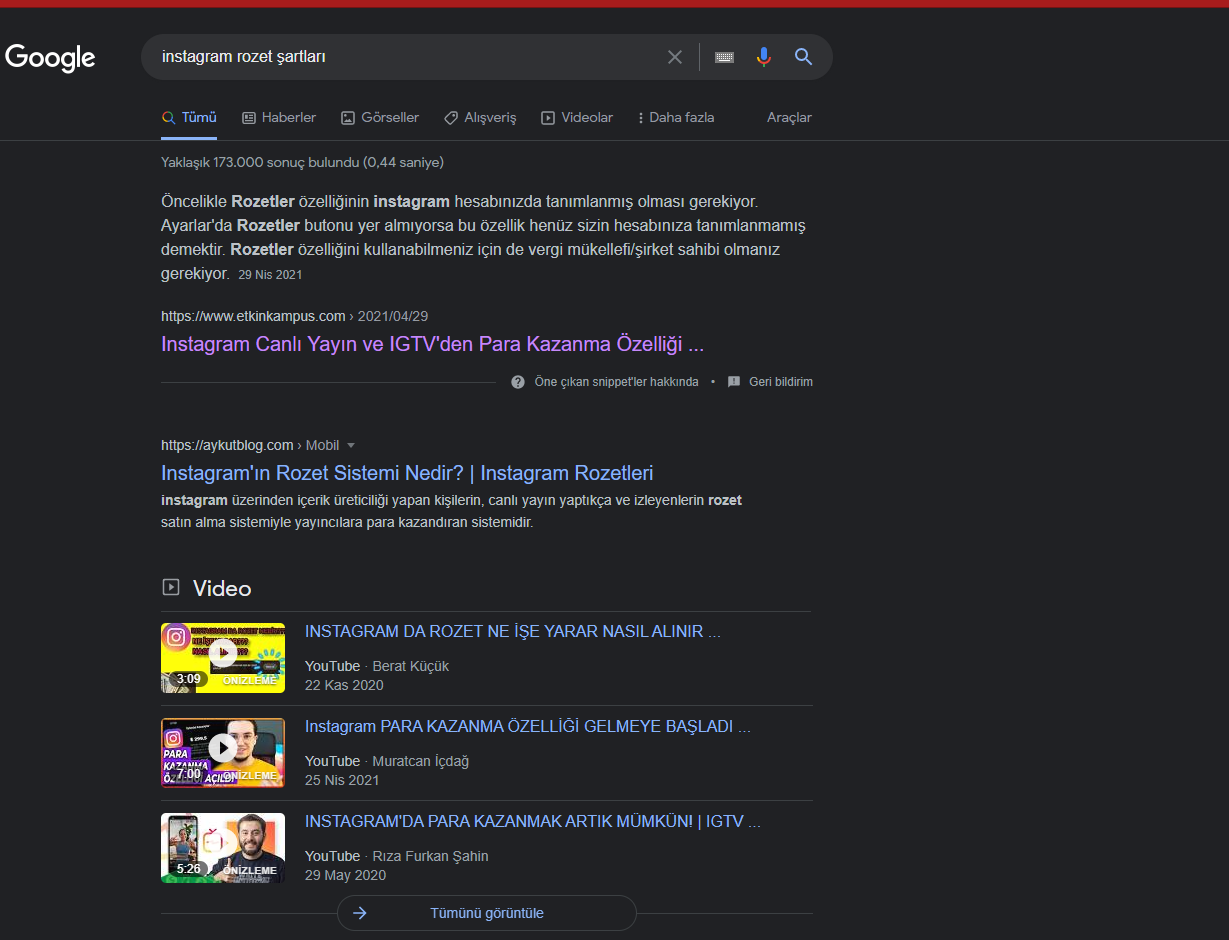Open the on-screen keyboard icon

point(725,57)
